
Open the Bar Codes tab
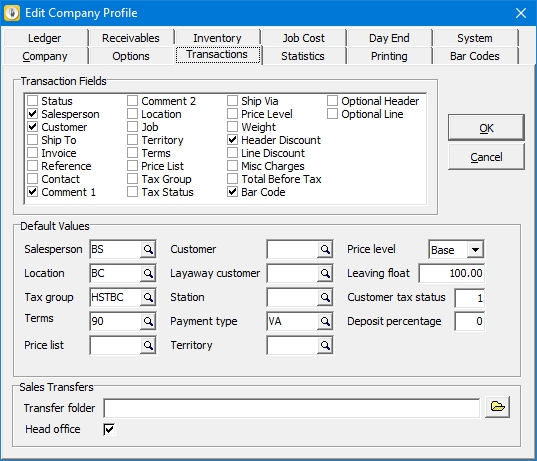(475, 56)
